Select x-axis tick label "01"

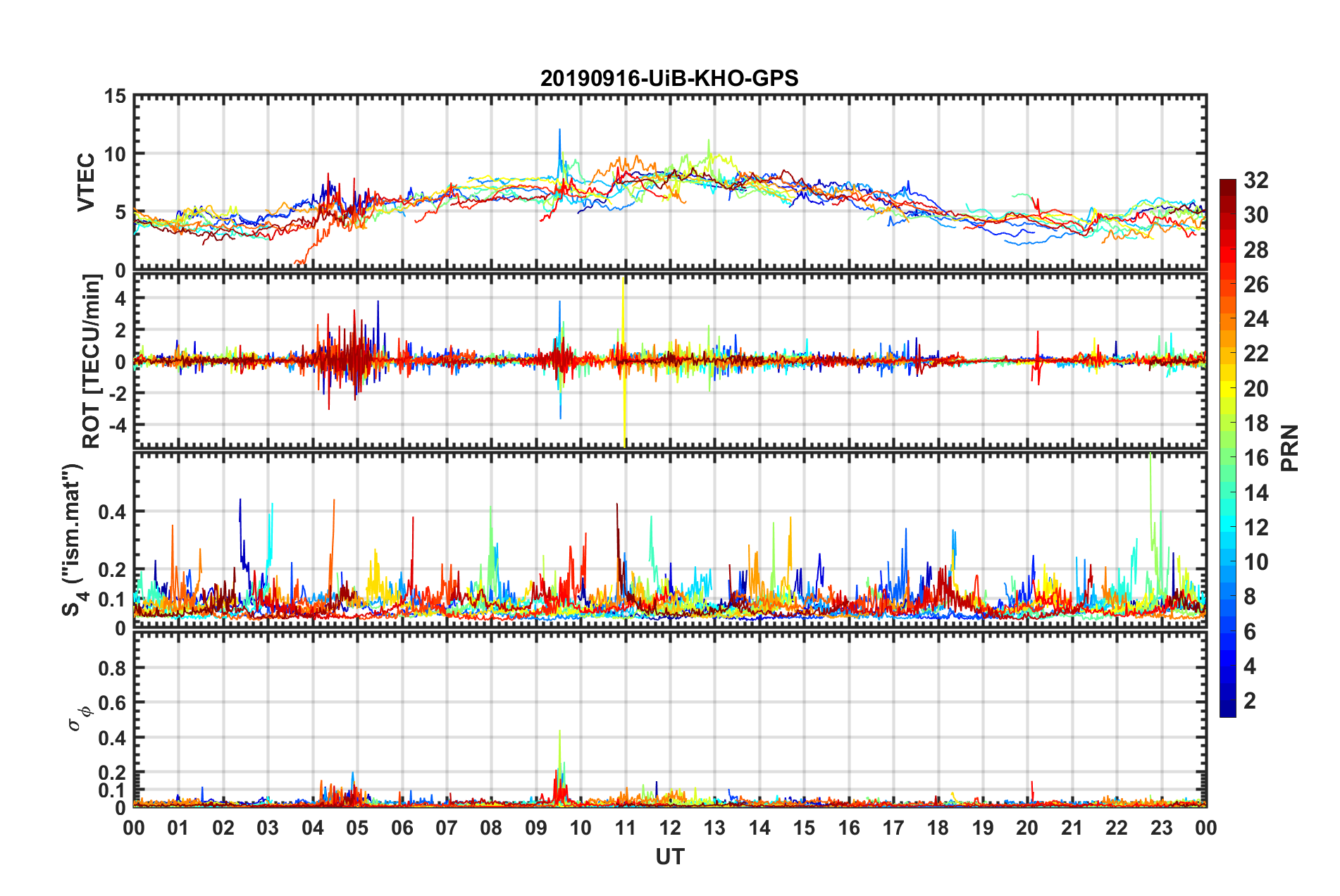(178, 828)
